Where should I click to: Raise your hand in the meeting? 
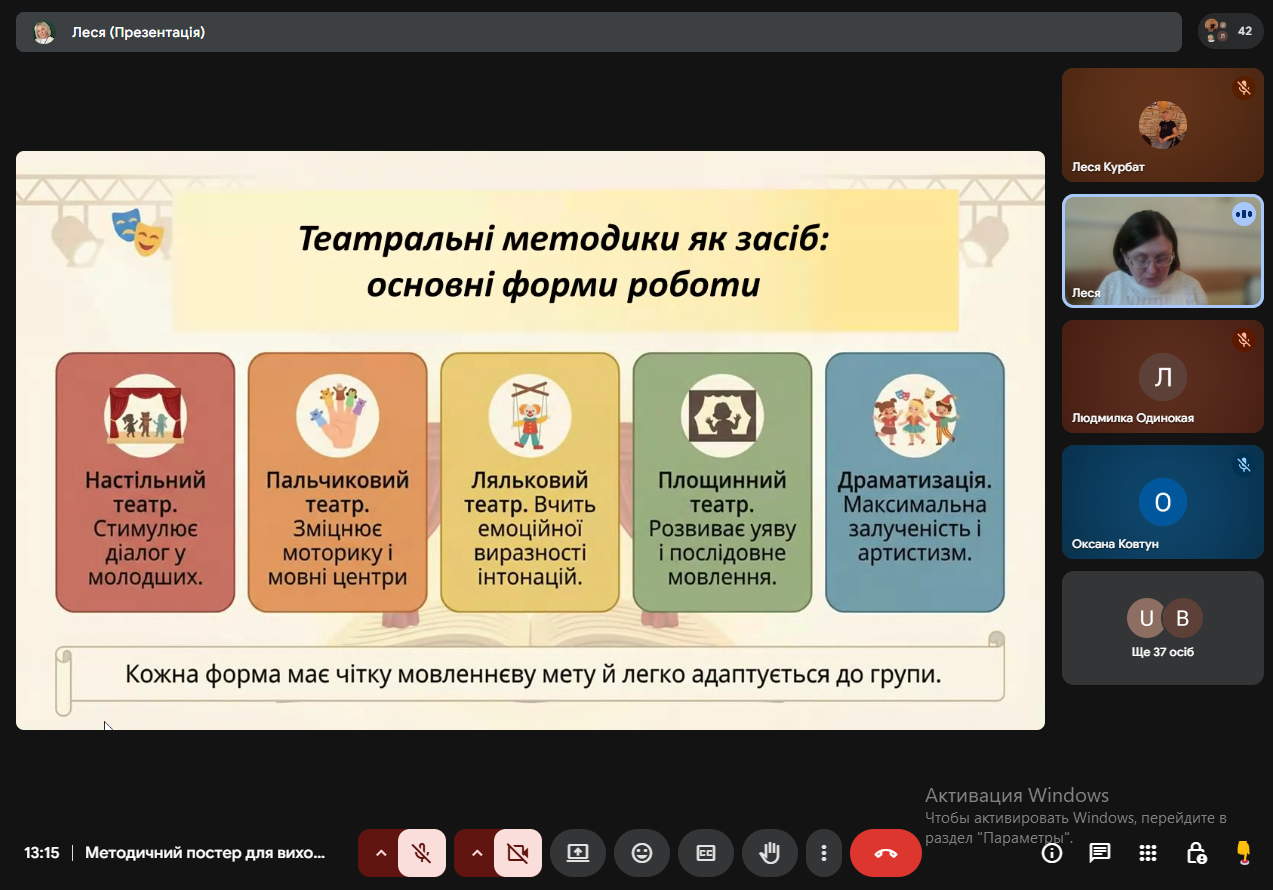coord(769,853)
